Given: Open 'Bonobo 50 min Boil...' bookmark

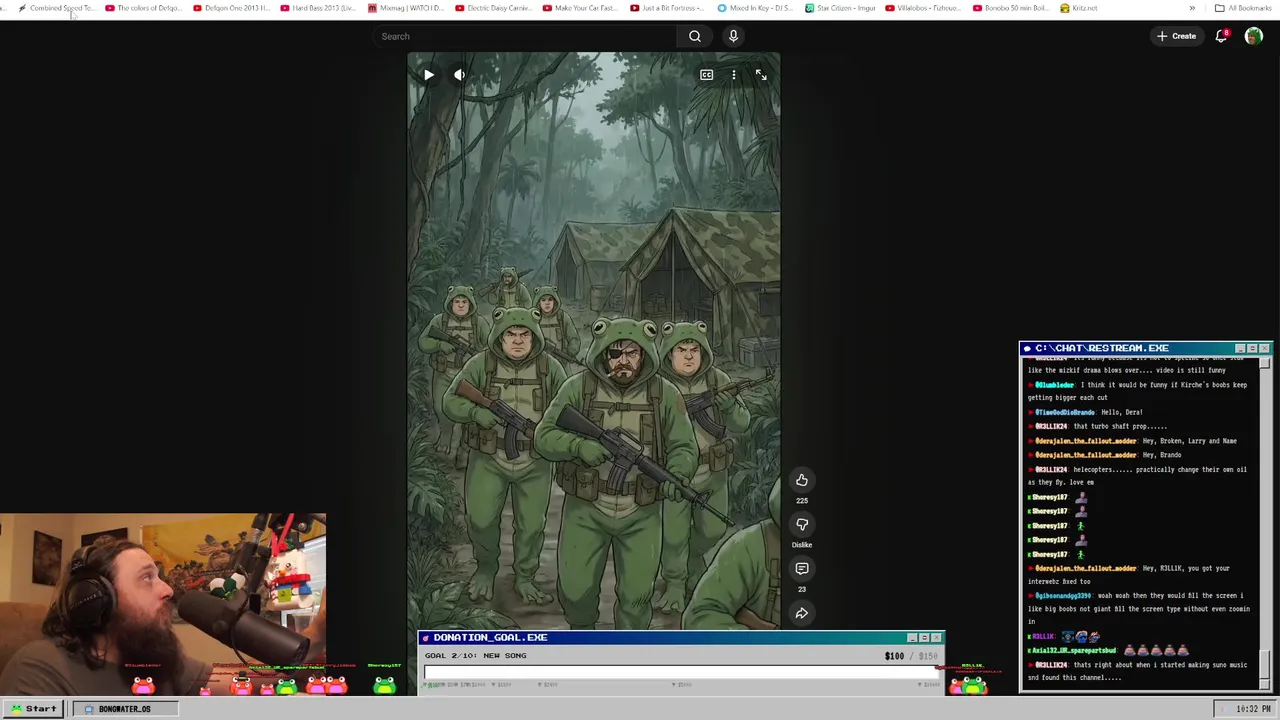Looking at the screenshot, I should coord(1011,8).
